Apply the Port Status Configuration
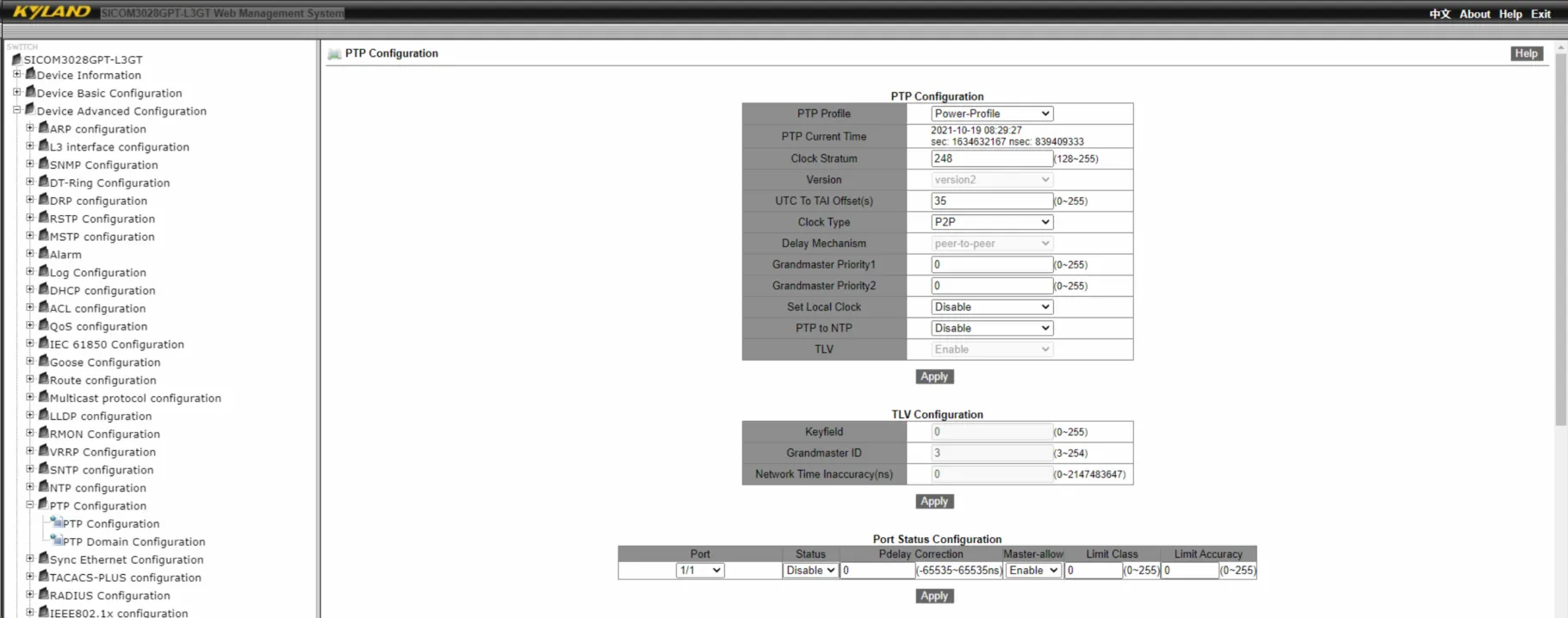The width and height of the screenshot is (1568, 618). click(x=934, y=596)
